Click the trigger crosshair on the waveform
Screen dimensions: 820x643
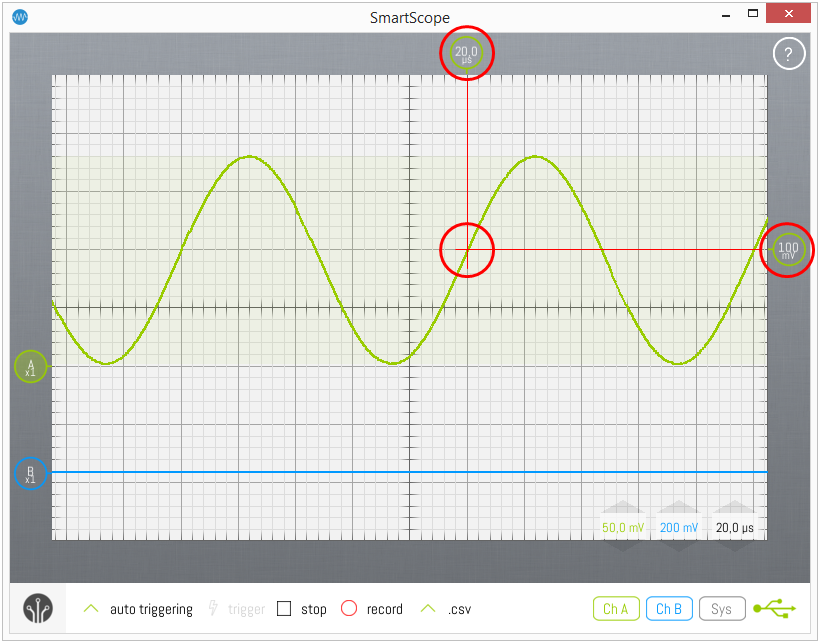coord(467,250)
